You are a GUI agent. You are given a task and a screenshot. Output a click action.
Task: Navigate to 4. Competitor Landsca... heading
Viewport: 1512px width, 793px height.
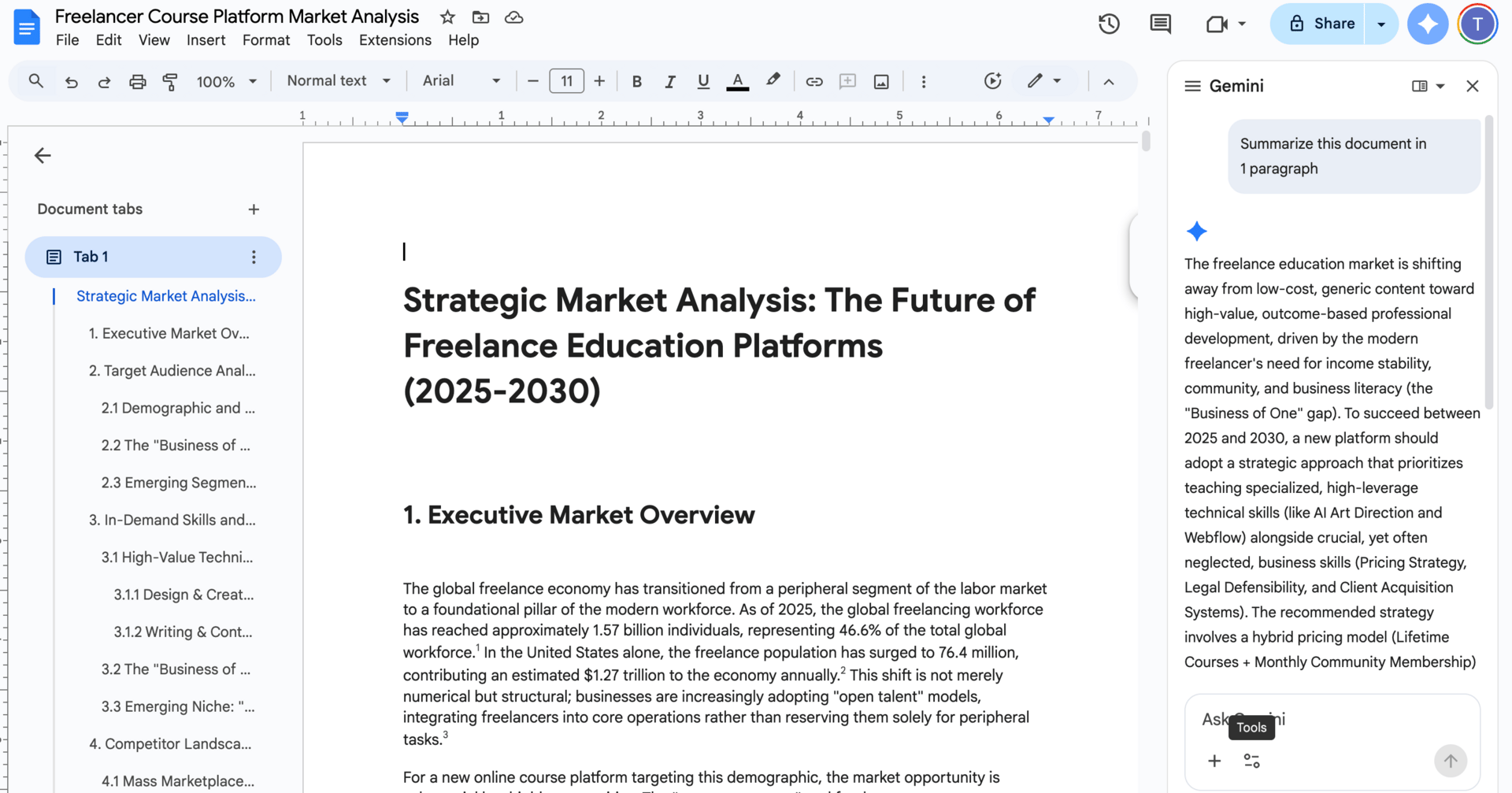point(170,744)
